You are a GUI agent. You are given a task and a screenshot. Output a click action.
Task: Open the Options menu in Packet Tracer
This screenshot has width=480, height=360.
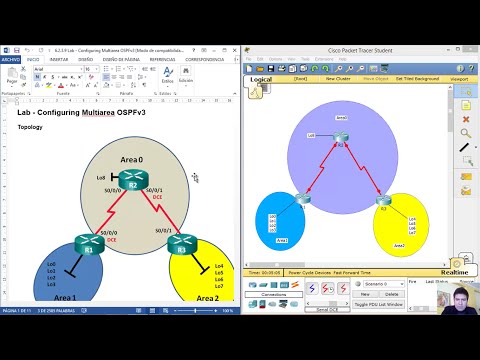[x=275, y=59]
